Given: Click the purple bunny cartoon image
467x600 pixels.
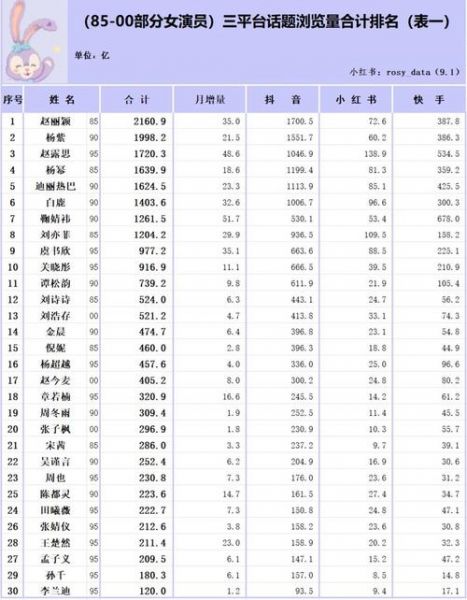Looking at the screenshot, I should coord(34,41).
